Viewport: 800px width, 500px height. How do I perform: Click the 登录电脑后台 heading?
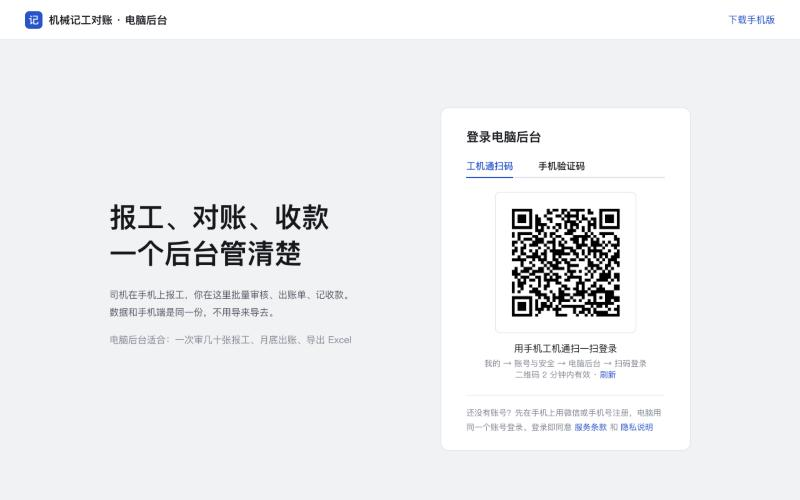click(503, 137)
